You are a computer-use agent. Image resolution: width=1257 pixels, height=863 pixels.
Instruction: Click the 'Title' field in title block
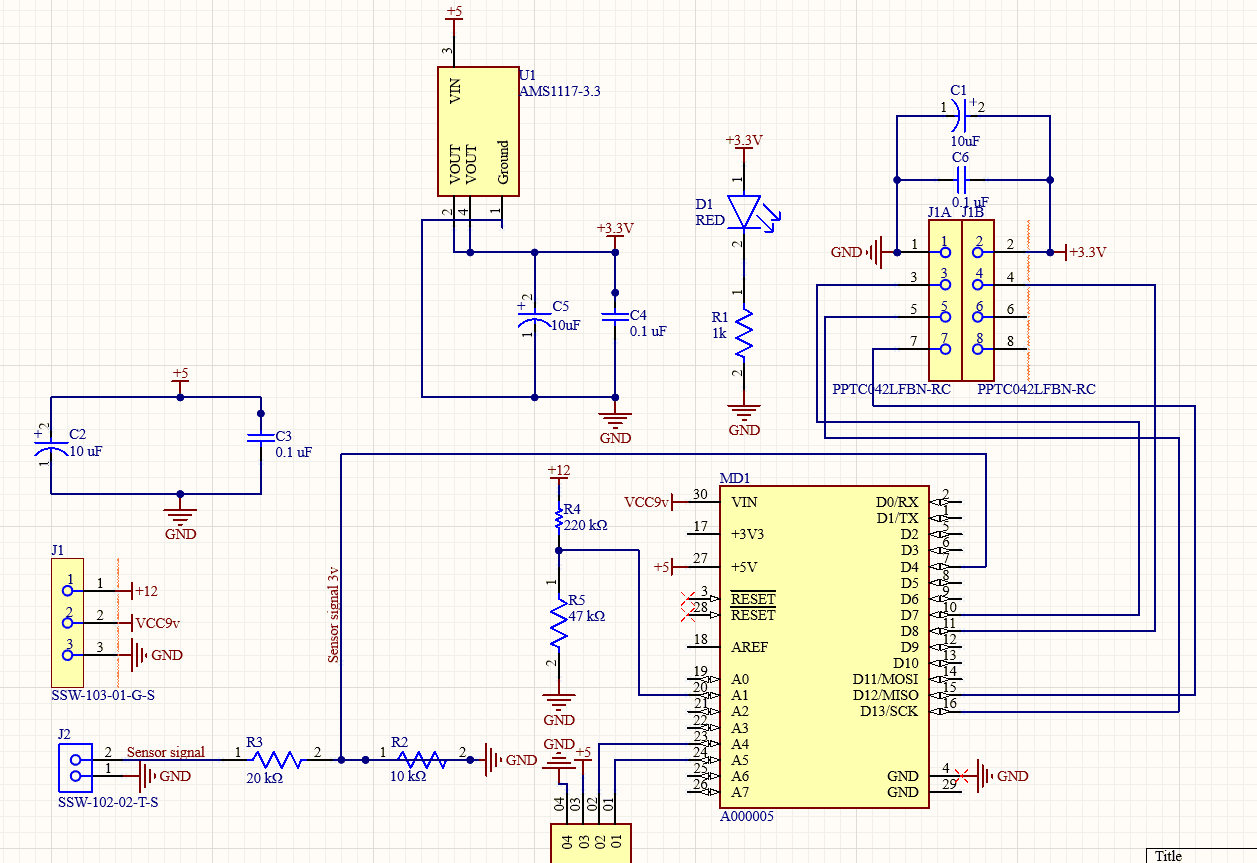1168,856
